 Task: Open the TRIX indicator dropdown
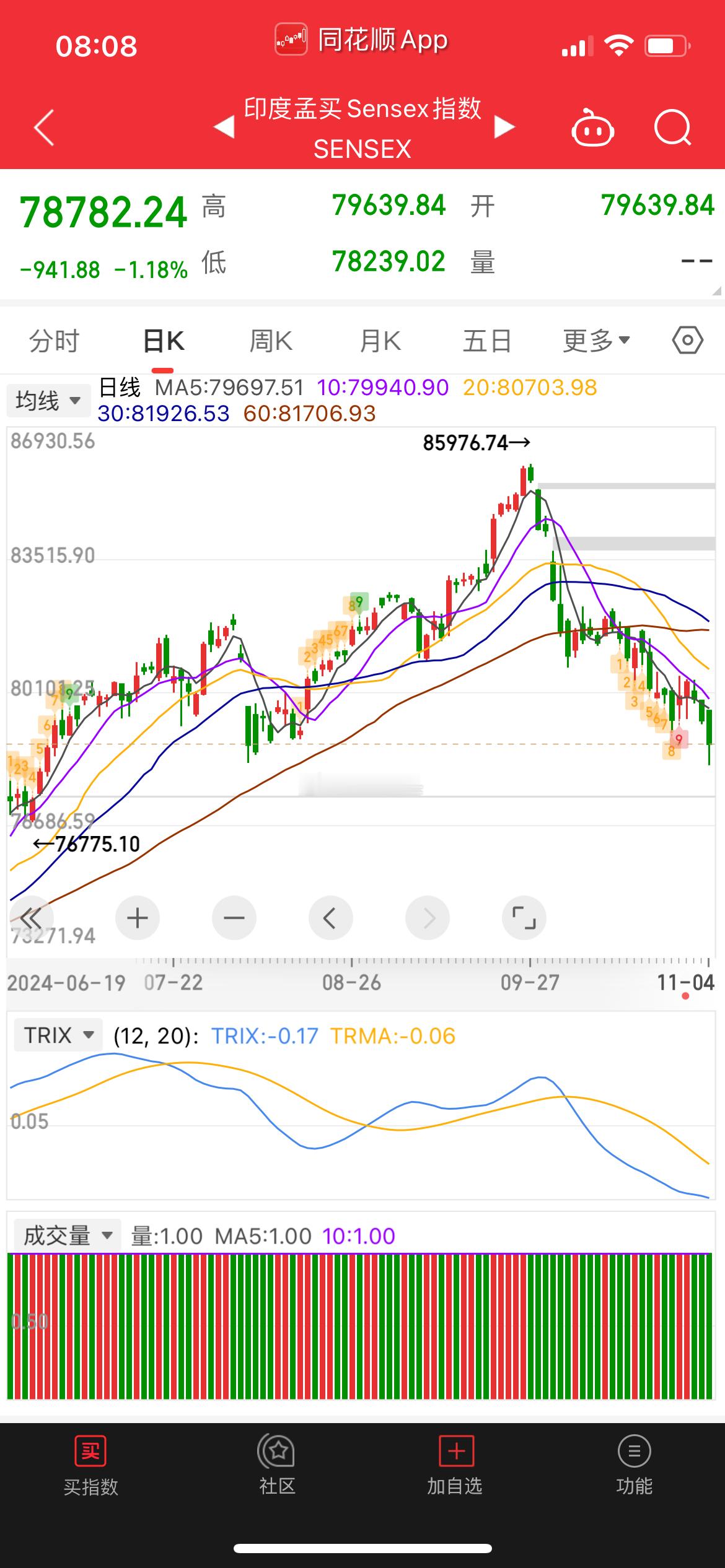pyautogui.click(x=59, y=1035)
